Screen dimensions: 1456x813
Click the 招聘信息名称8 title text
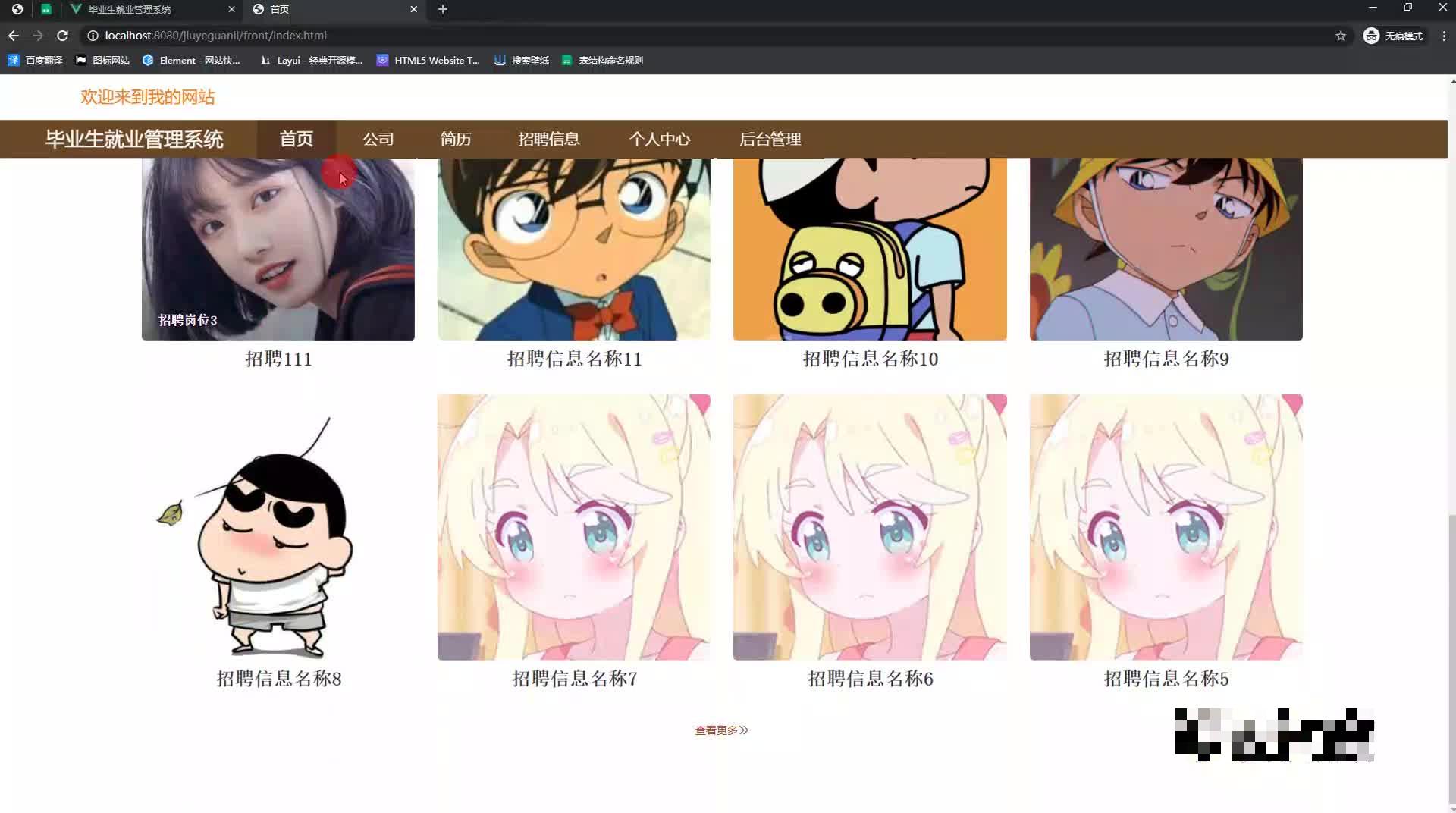pos(278,679)
